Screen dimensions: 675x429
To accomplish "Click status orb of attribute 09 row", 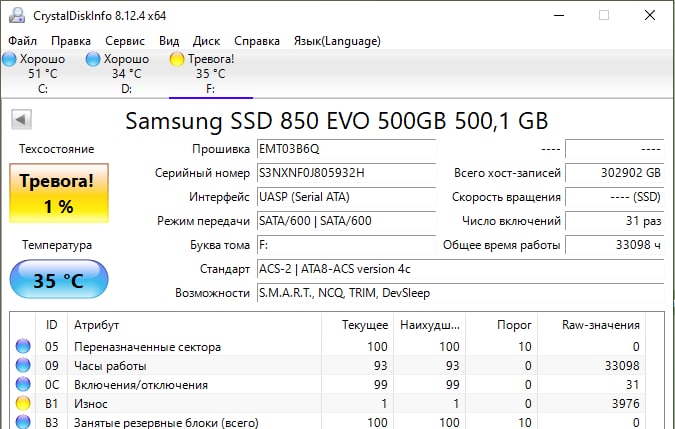I will [x=23, y=365].
